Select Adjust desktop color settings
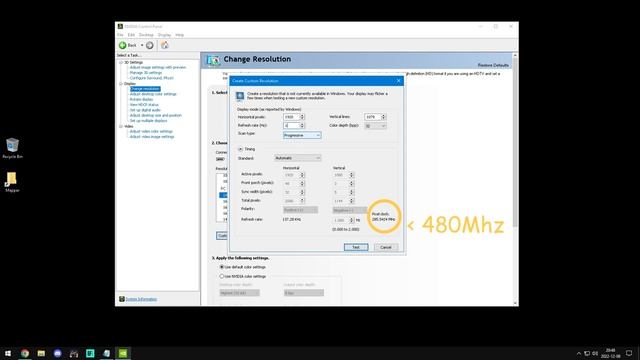This screenshot has height=360, width=640. 153,94
